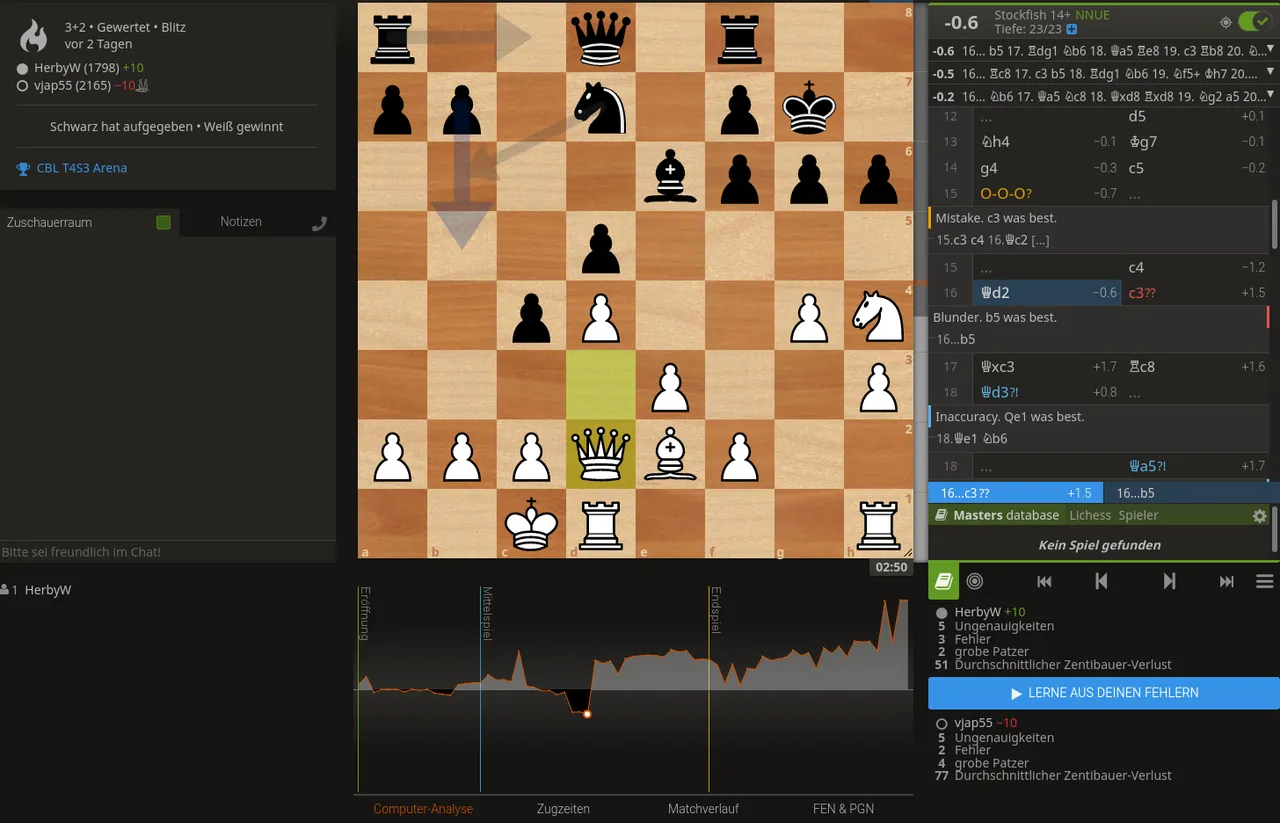Click the Lerne aus deinen Fehlern button
This screenshot has height=823, width=1280.
[x=1104, y=693]
